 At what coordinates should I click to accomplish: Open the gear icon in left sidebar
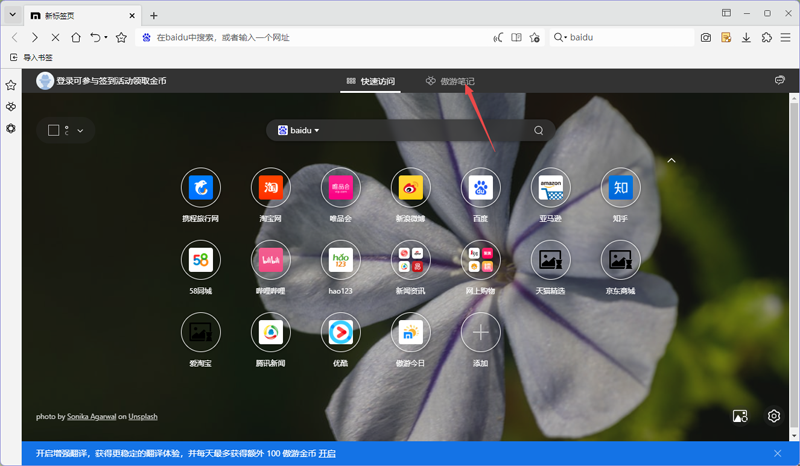[11, 128]
